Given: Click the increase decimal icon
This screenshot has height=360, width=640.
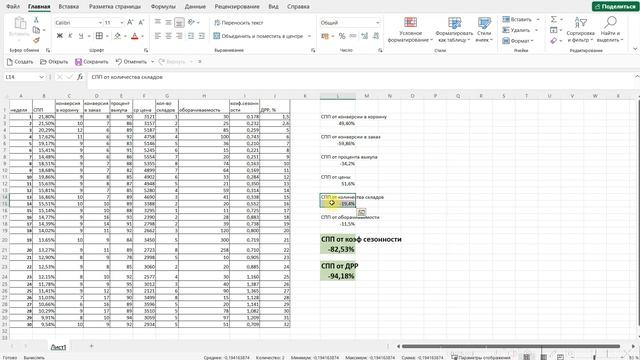Looking at the screenshot, I should pos(364,36).
